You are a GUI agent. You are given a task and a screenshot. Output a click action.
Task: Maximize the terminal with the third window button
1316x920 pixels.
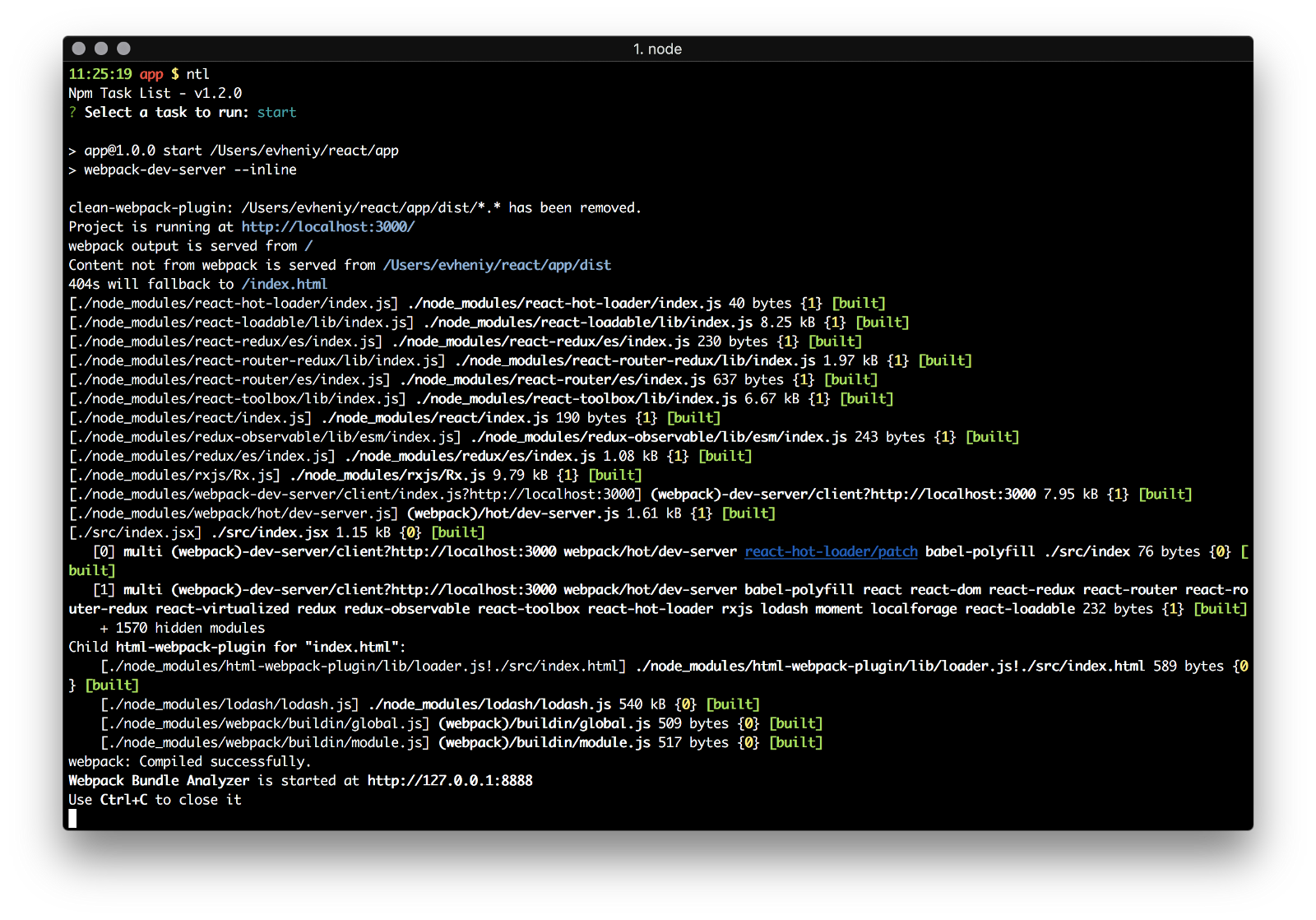click(123, 49)
